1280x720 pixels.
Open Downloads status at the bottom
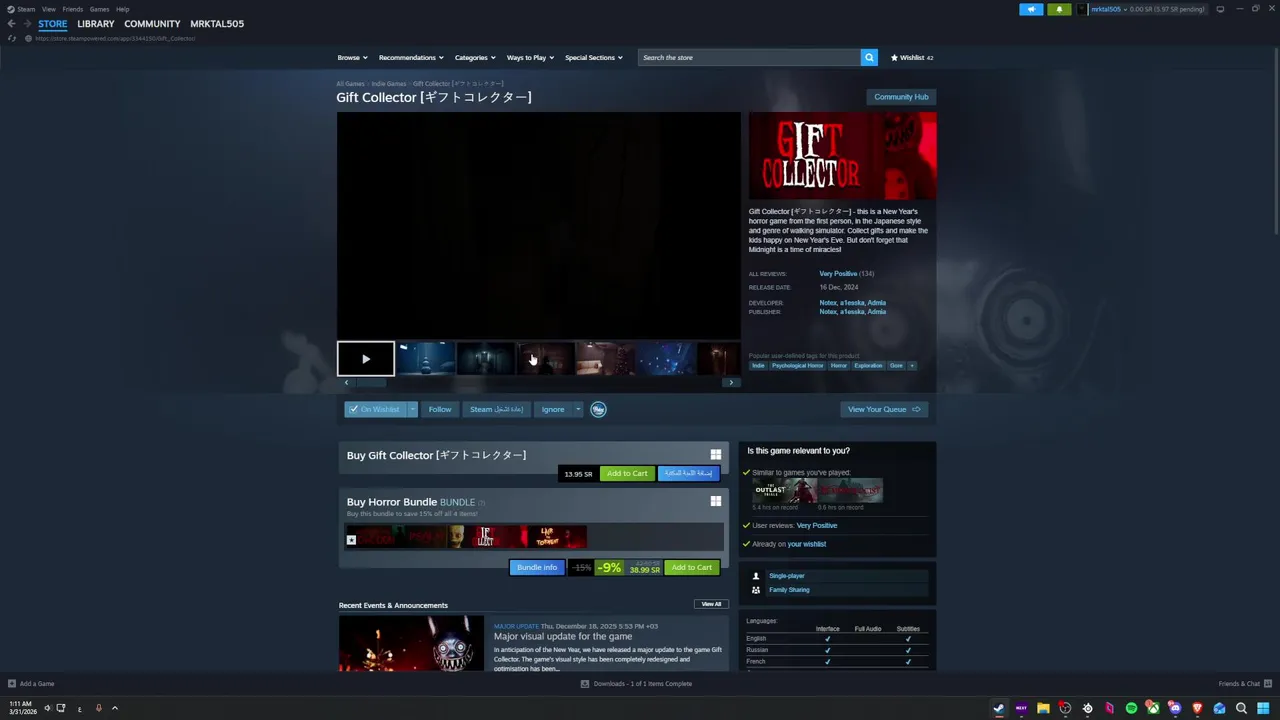tap(636, 684)
